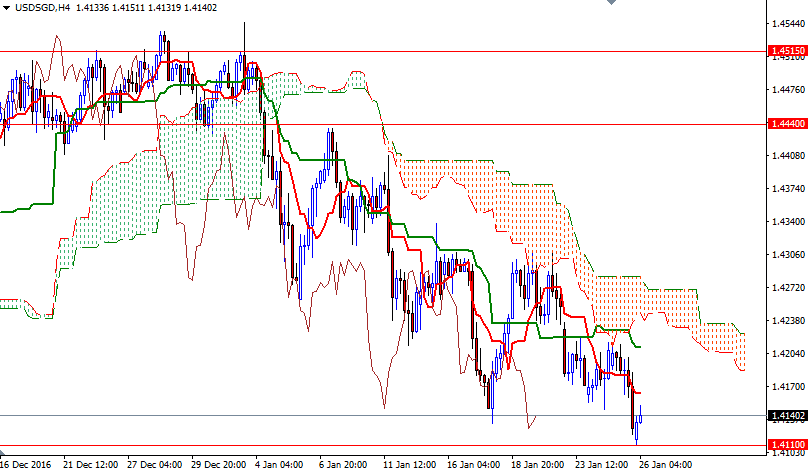
Task: Click the 21 Dec 12:00 time label
Action: point(91,465)
